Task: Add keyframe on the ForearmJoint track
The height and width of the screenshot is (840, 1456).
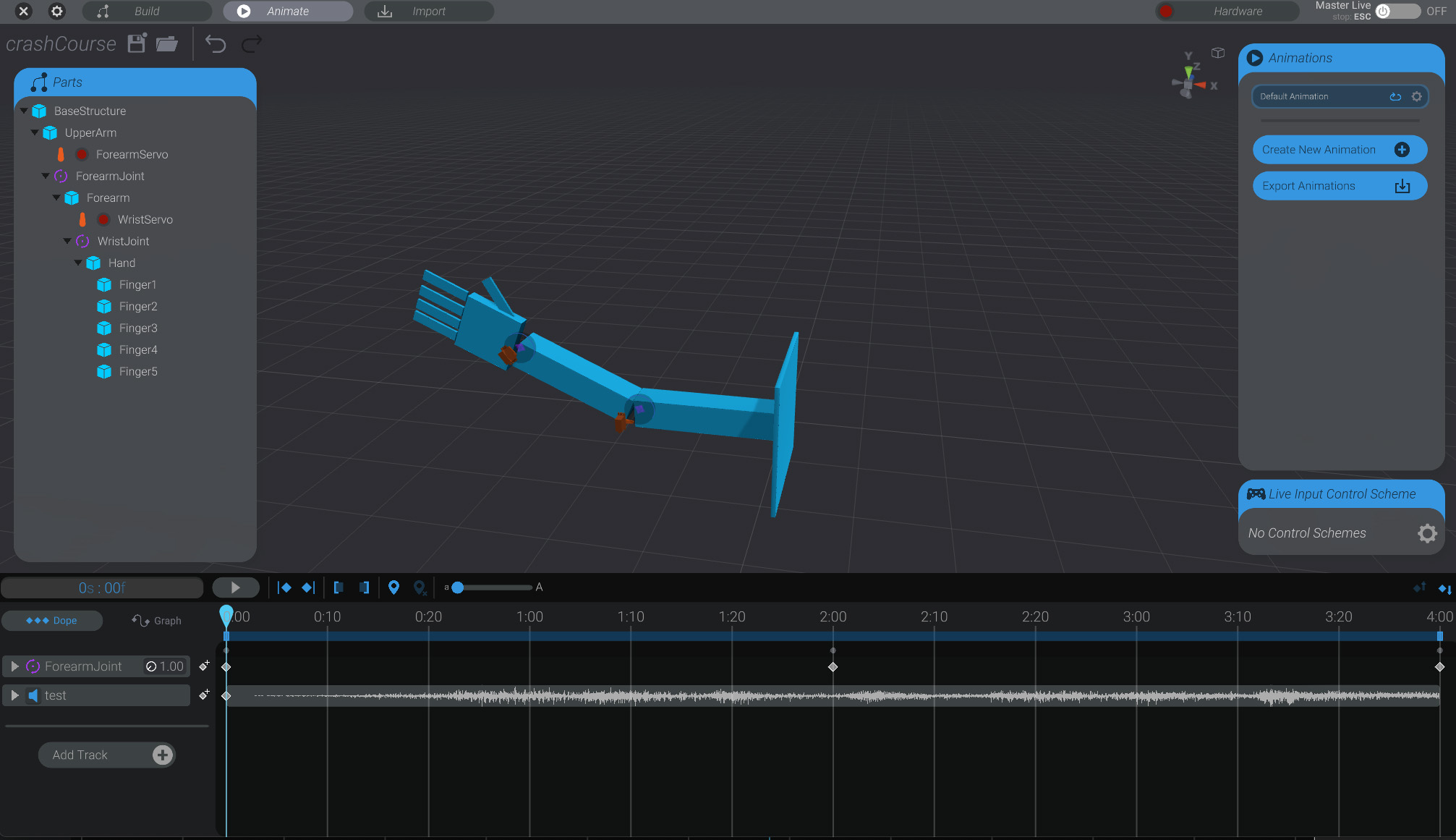Action: point(205,664)
